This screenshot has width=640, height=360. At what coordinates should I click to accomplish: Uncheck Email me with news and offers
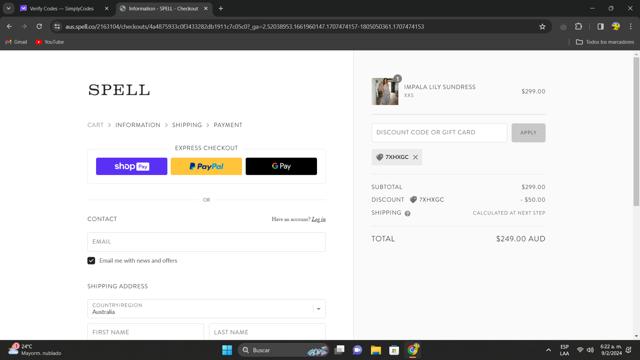(91, 260)
